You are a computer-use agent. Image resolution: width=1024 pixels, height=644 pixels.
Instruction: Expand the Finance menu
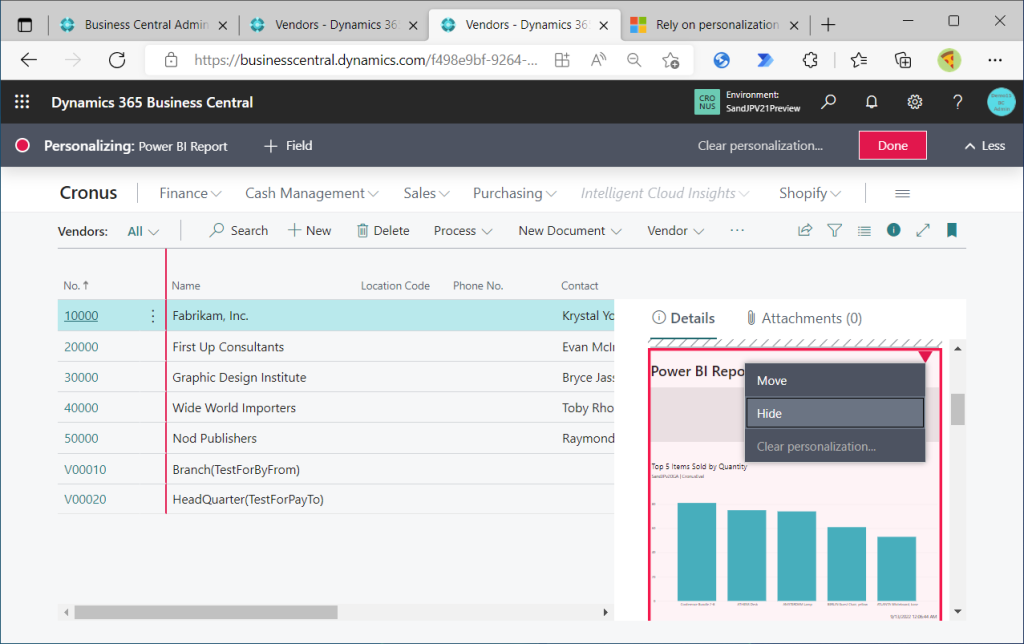pyautogui.click(x=190, y=193)
